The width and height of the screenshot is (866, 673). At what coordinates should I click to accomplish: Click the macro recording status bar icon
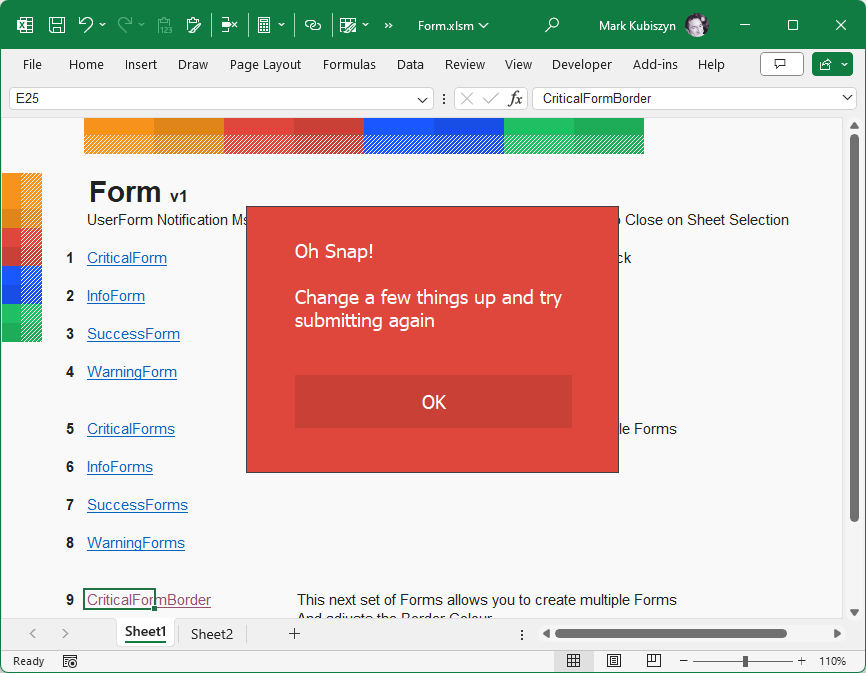point(70,661)
